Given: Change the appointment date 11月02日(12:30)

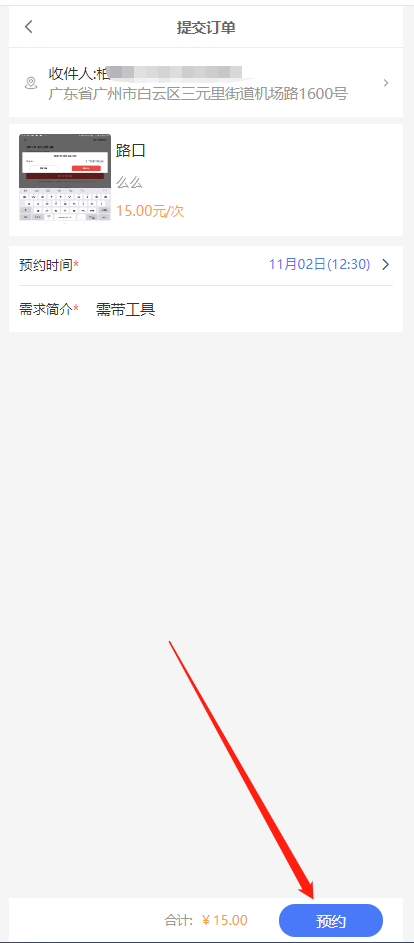Looking at the screenshot, I should [x=320, y=265].
